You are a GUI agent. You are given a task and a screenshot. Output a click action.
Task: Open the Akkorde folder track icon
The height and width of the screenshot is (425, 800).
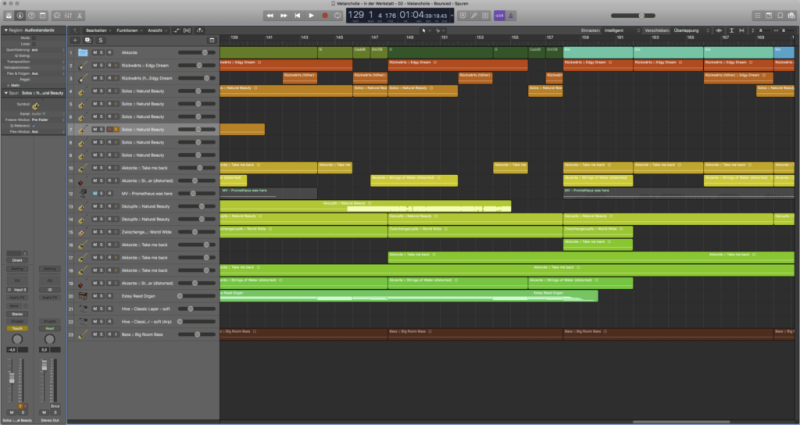pos(83,53)
